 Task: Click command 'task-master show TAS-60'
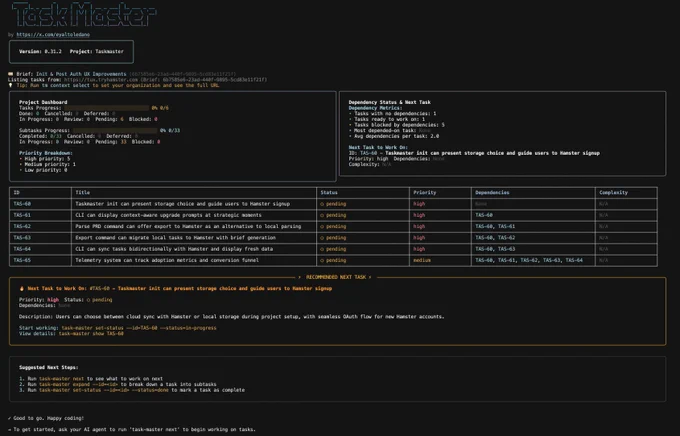click(91, 334)
